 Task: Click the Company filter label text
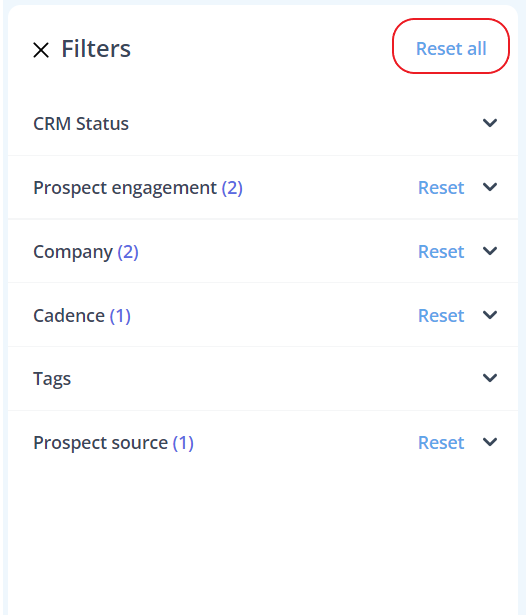pos(73,252)
